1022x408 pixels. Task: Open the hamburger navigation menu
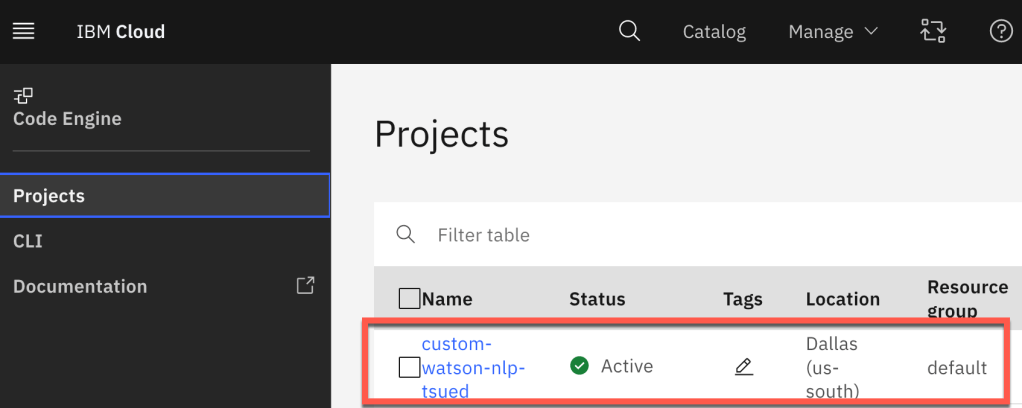(23, 31)
